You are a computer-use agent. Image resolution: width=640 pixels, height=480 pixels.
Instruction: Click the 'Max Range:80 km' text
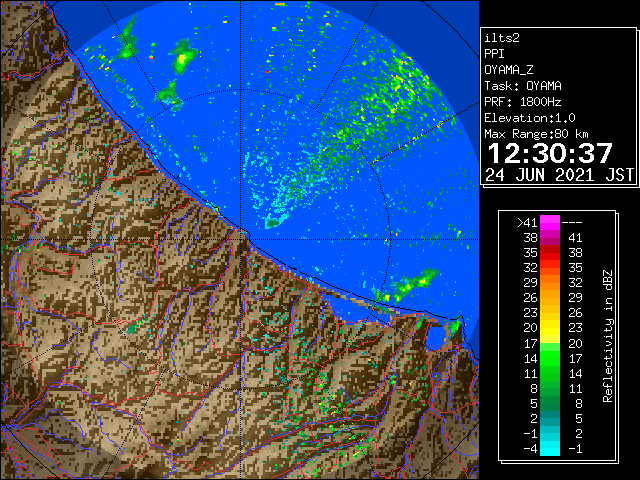coord(537,134)
